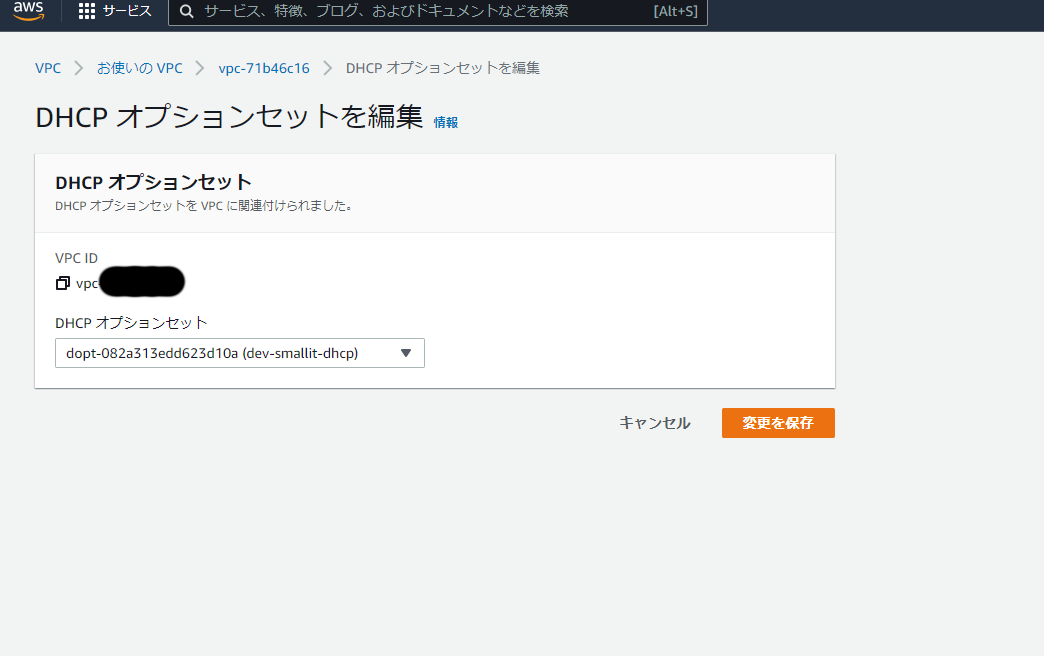Image resolution: width=1044 pixels, height=656 pixels.
Task: Go to VPC in the breadcrumb
Action: pos(48,68)
